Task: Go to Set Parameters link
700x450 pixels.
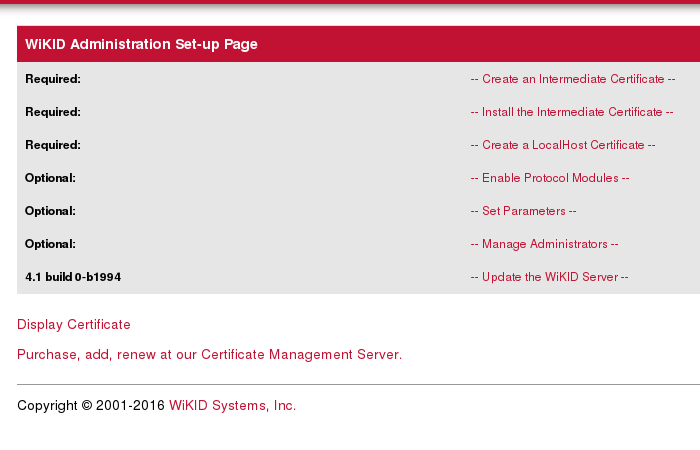Action: (523, 211)
